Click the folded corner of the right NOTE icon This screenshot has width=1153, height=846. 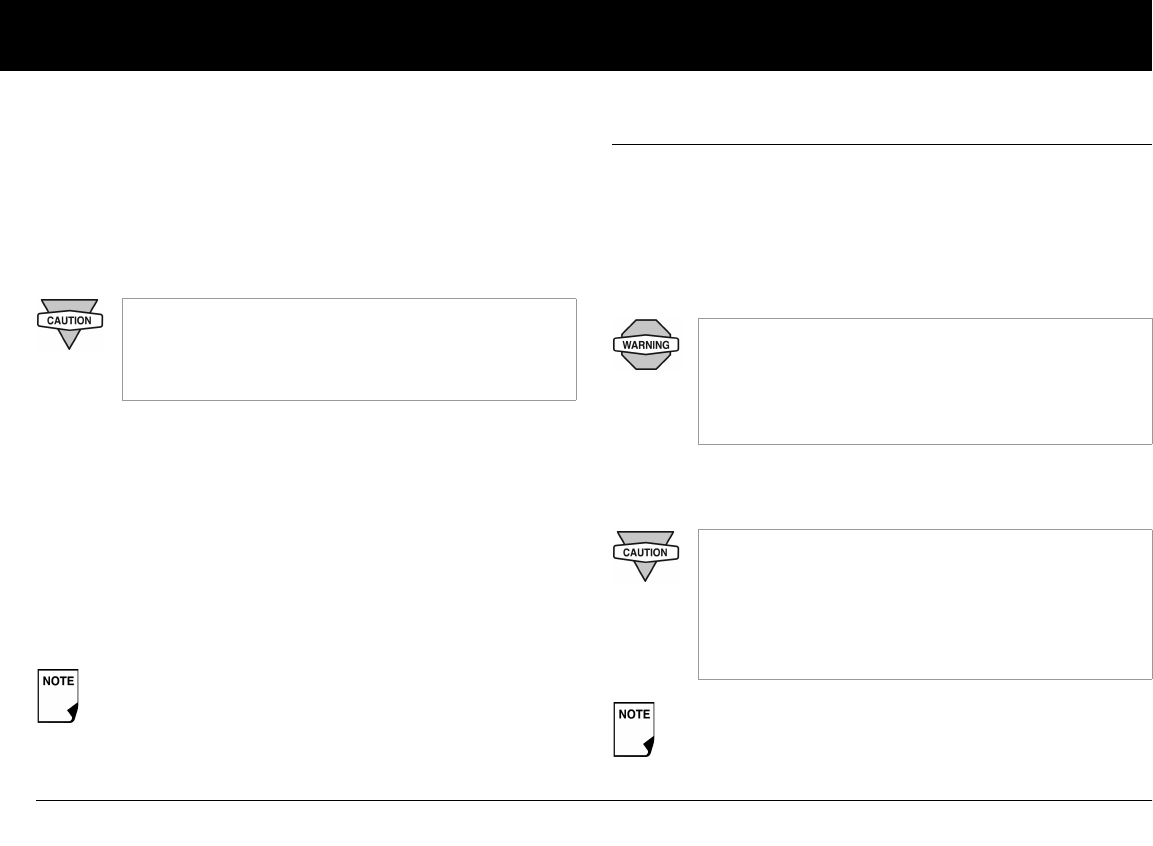click(x=648, y=747)
